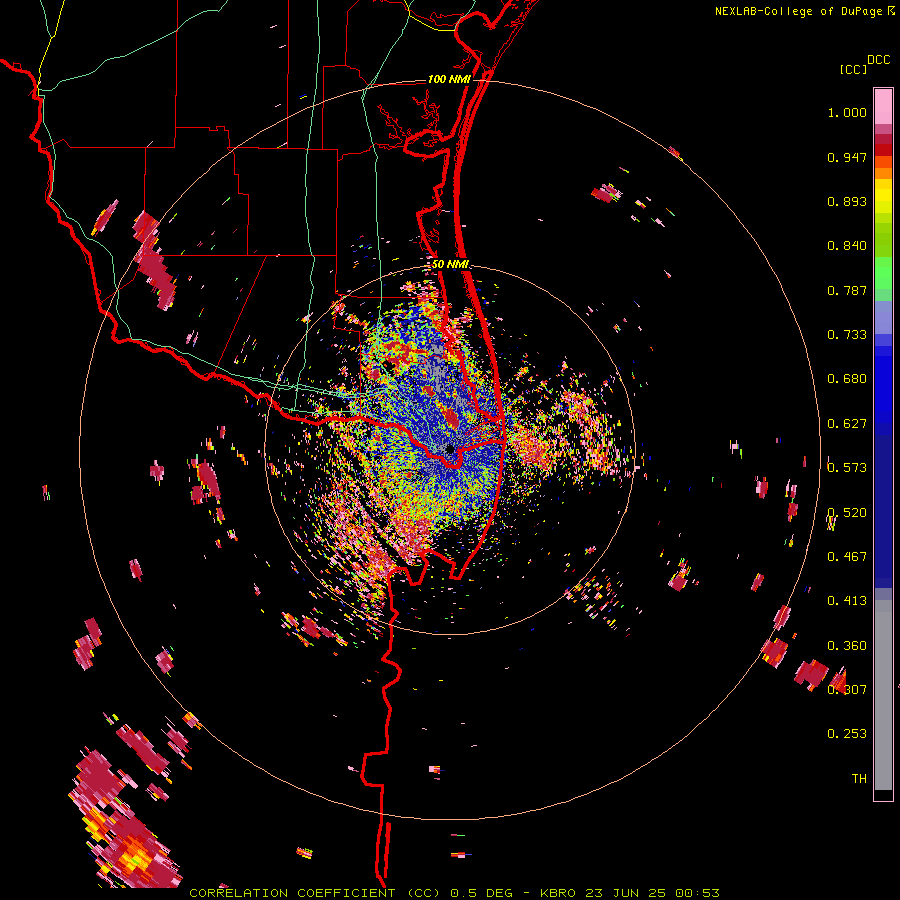Viewport: 900px width, 900px height.
Task: Click the 0.360 value on the color scale
Action: pos(847,646)
